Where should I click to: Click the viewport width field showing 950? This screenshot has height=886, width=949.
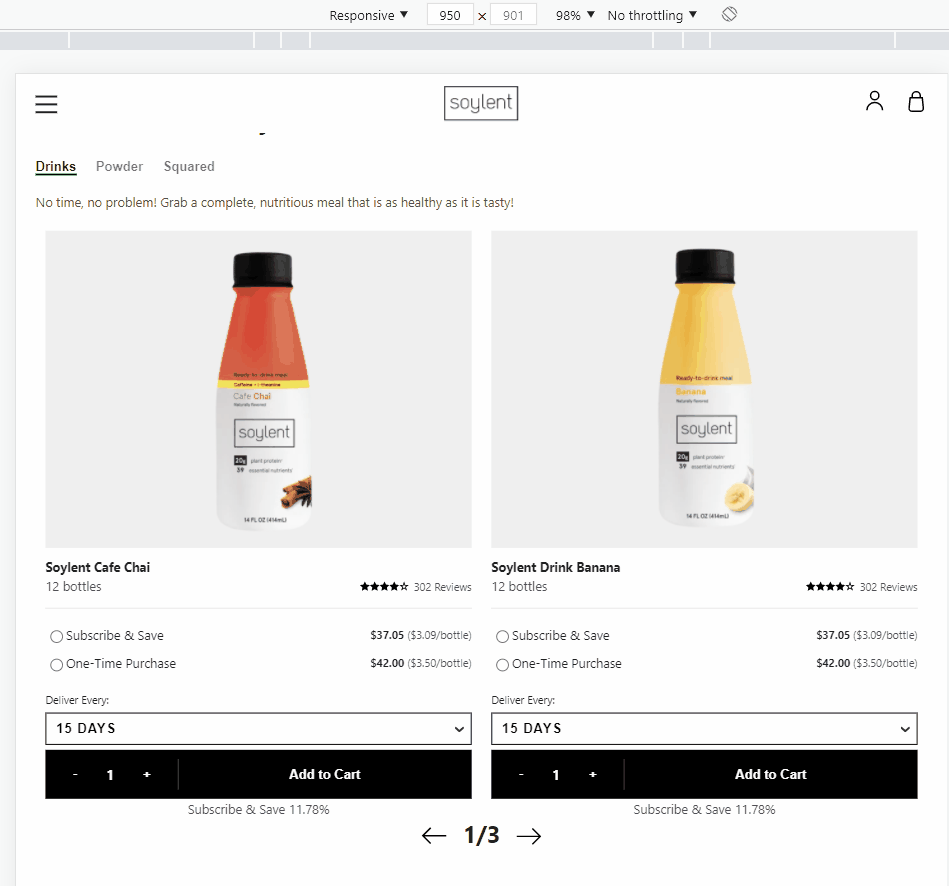(x=450, y=15)
